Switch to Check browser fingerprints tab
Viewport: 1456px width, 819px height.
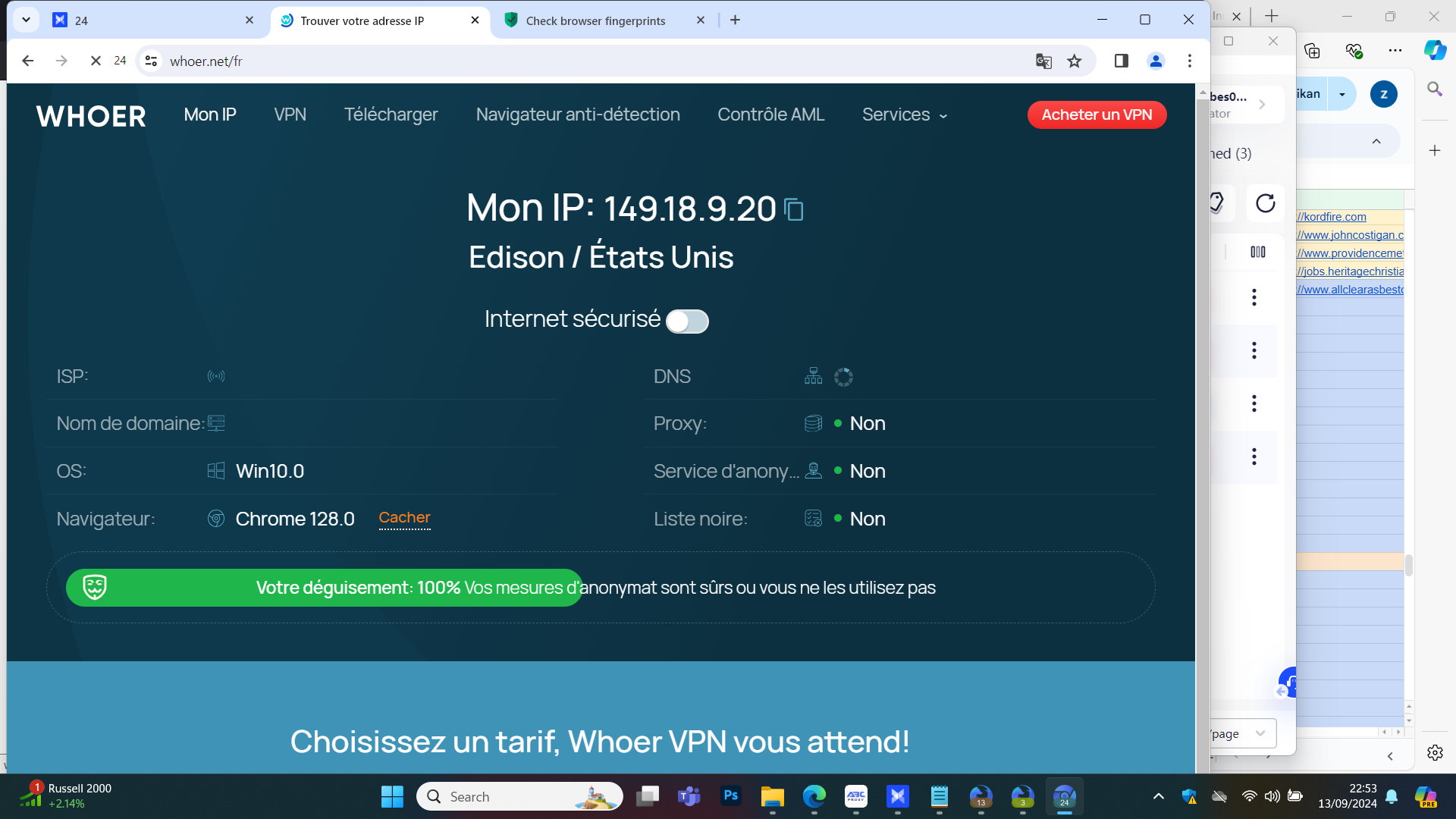[x=604, y=20]
